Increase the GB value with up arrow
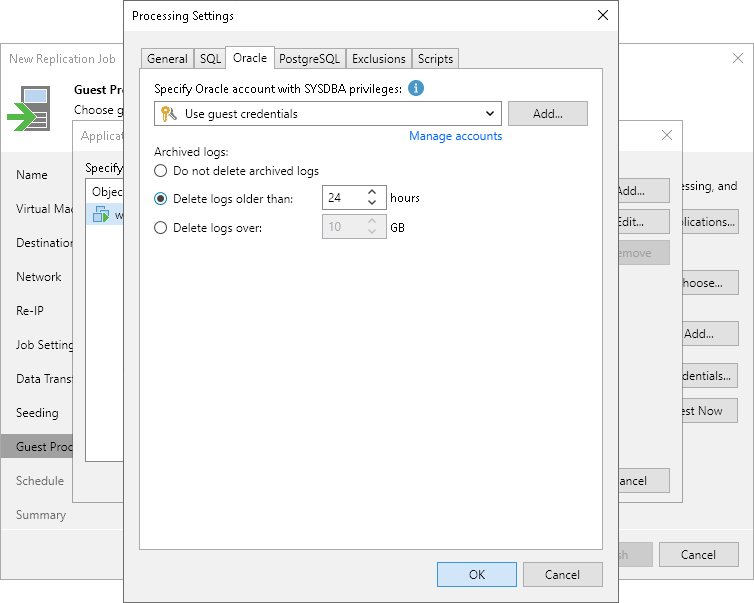 point(372,221)
